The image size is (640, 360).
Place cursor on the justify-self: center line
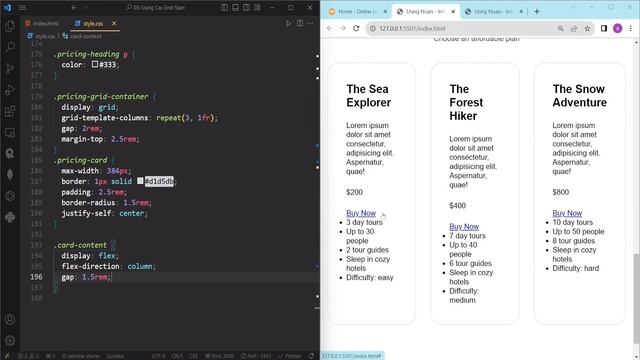pos(104,213)
